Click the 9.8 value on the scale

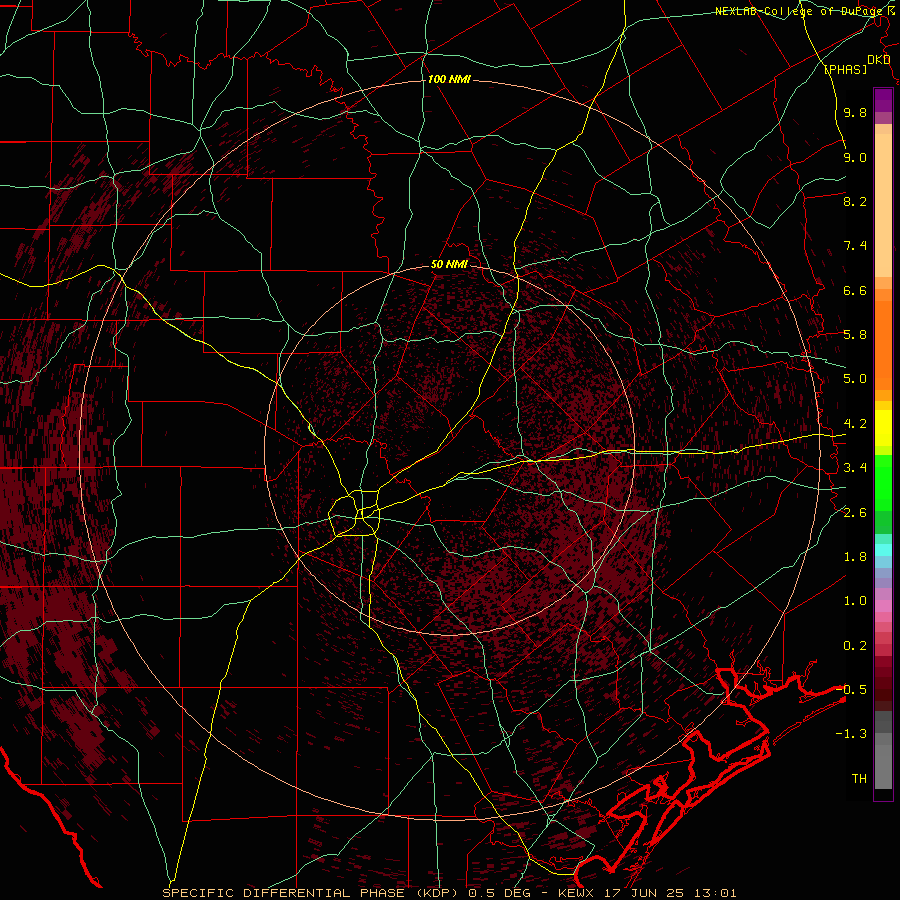click(855, 112)
